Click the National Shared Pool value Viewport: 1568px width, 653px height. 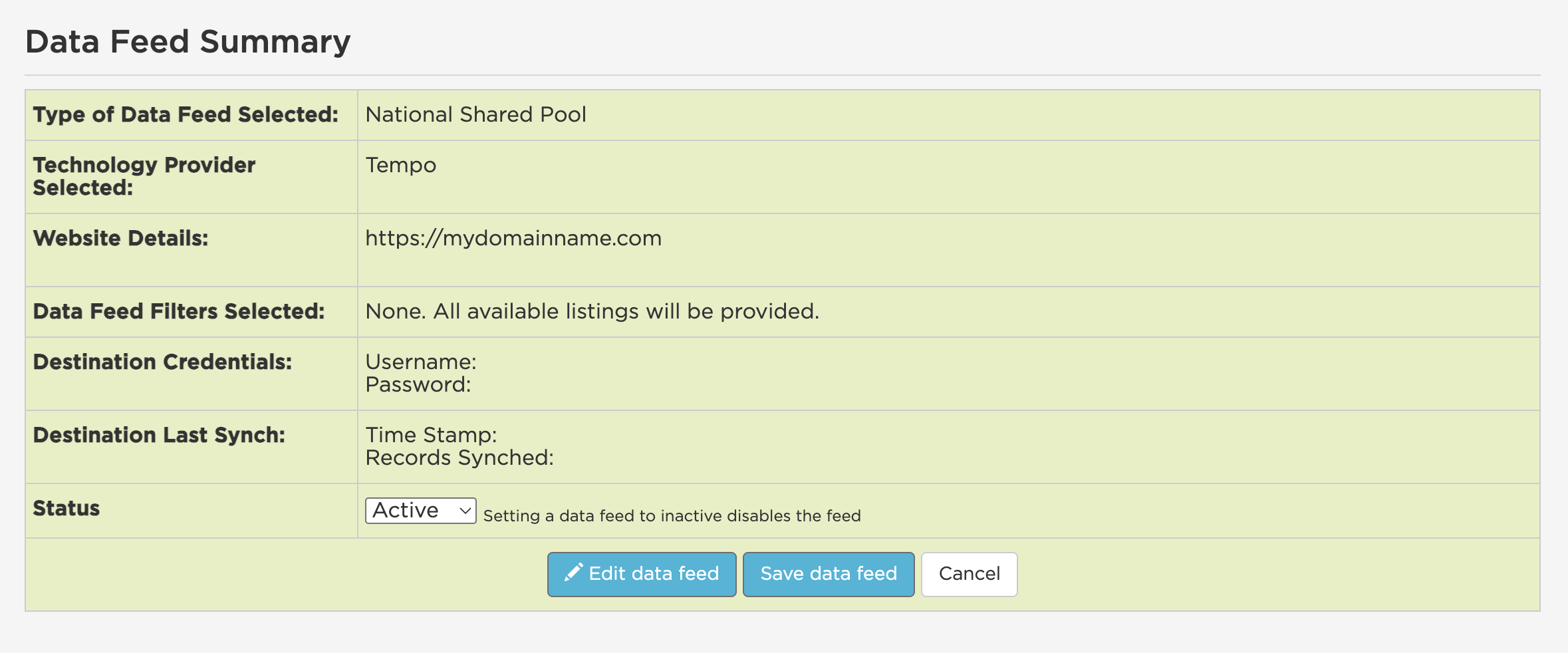coord(475,114)
